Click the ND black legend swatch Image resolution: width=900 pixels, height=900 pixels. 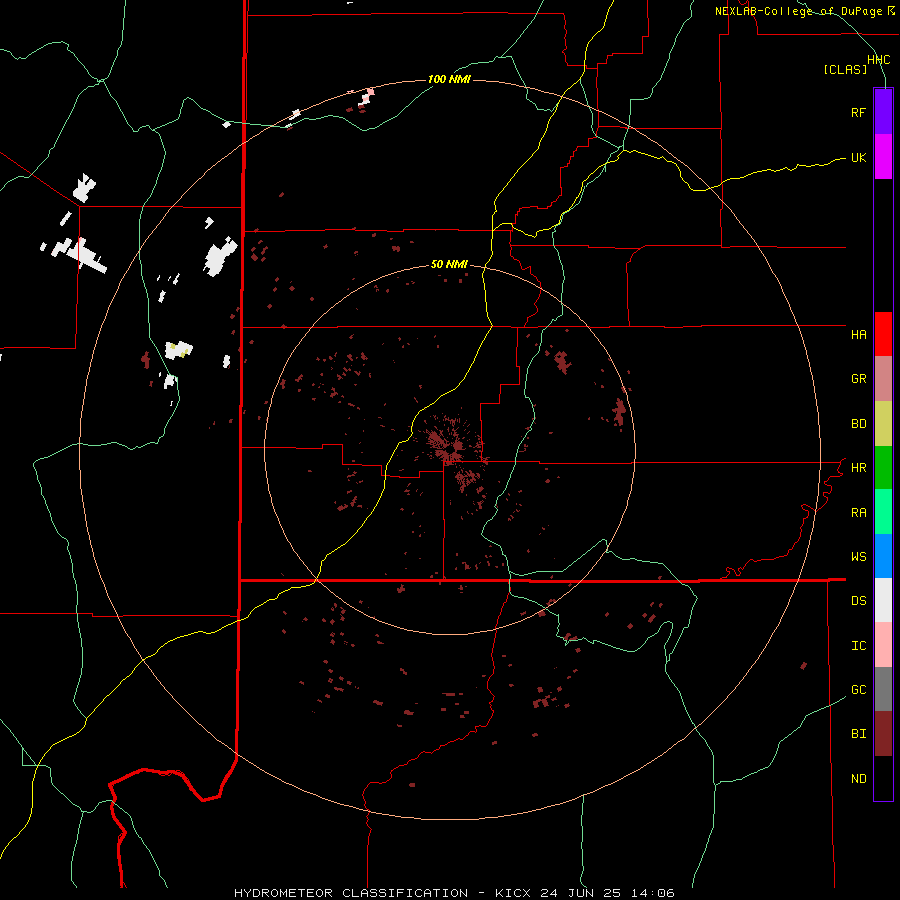(x=883, y=778)
